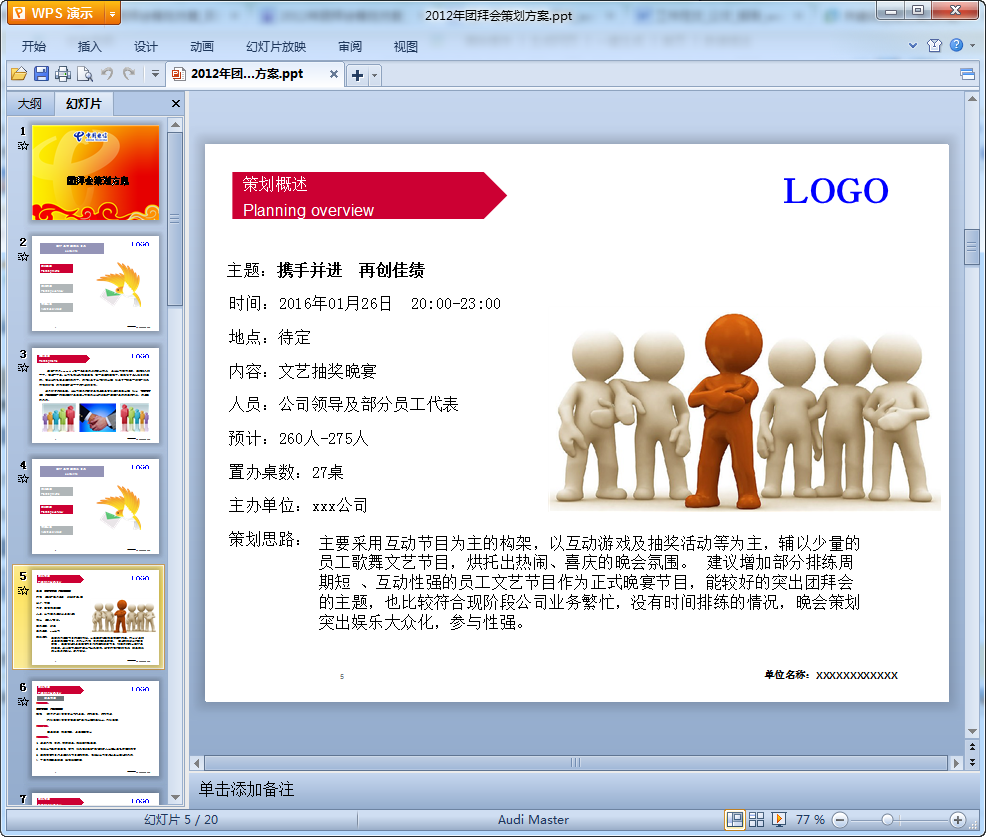Click the 单击添加备注 notes field
Image resolution: width=986 pixels, height=837 pixels.
[x=585, y=789]
